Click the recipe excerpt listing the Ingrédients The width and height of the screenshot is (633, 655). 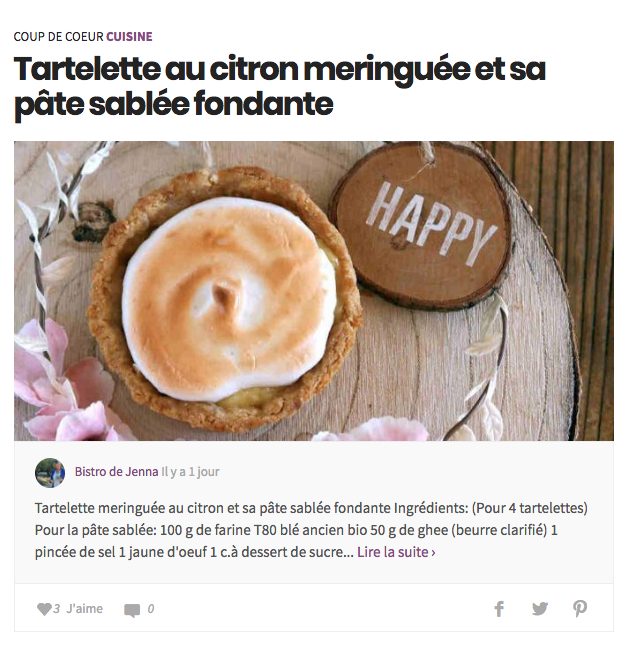(311, 530)
